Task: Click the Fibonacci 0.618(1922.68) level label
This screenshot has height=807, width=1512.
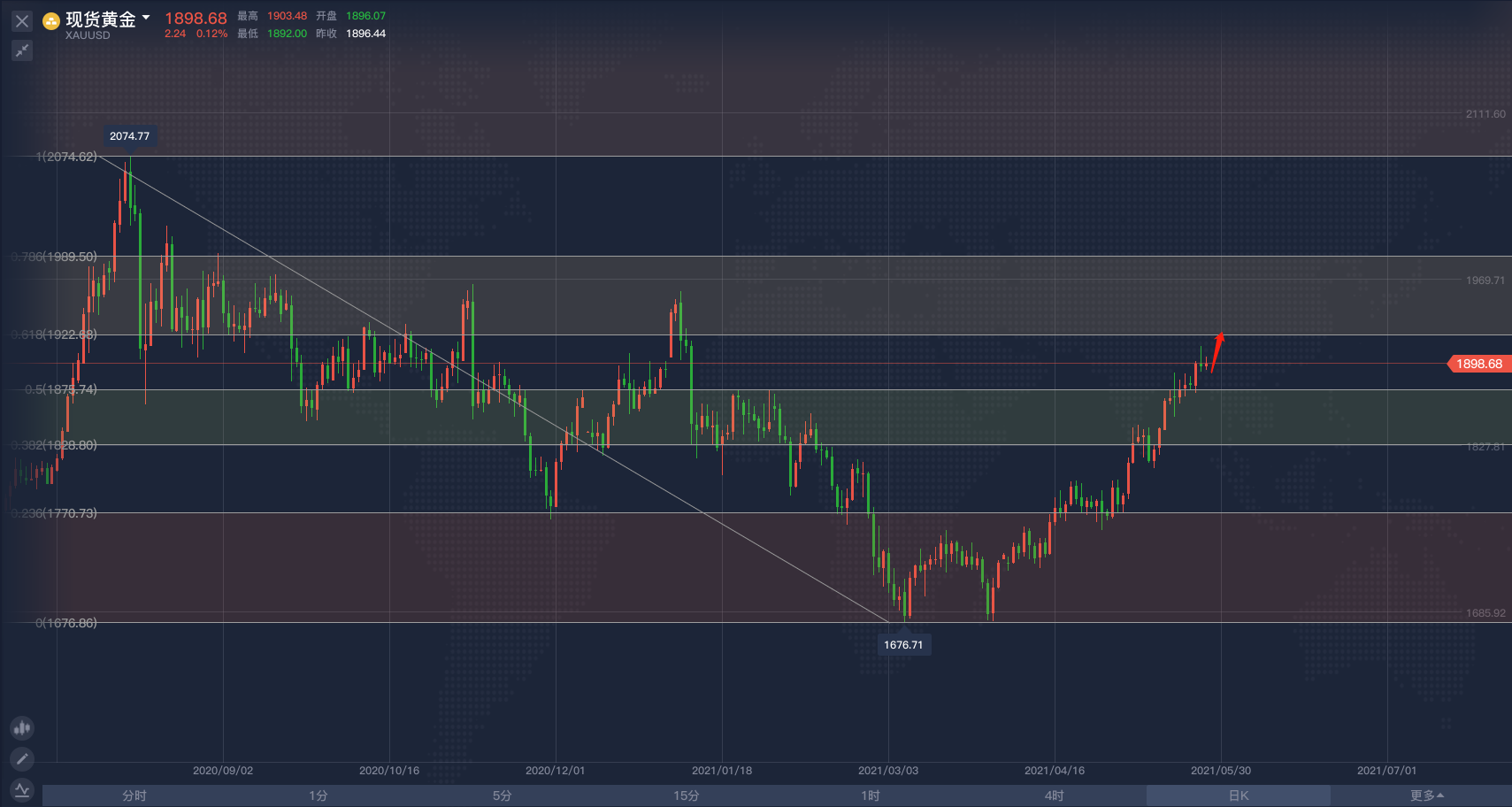Action: [55, 334]
